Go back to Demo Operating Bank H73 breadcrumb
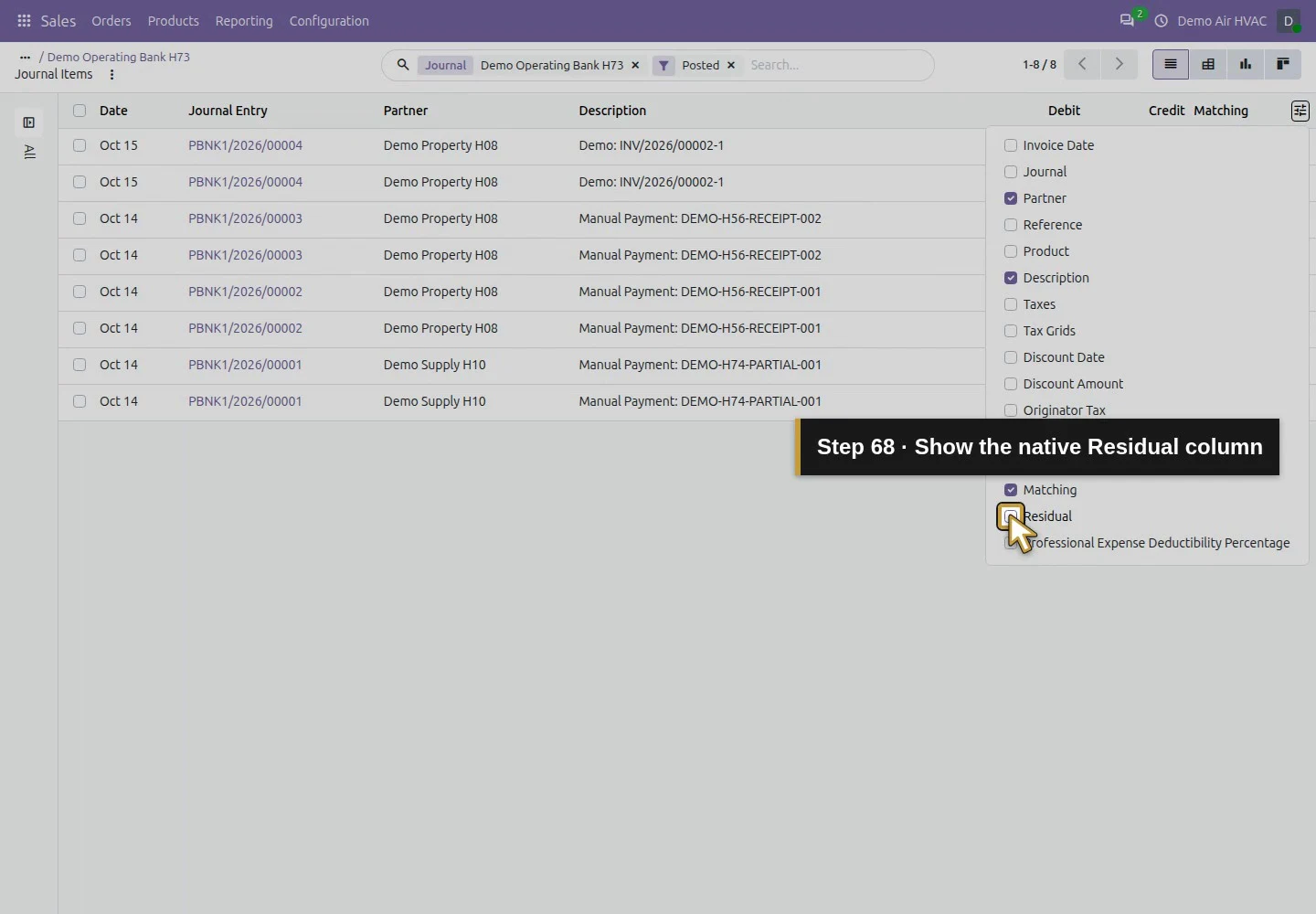 tap(119, 57)
